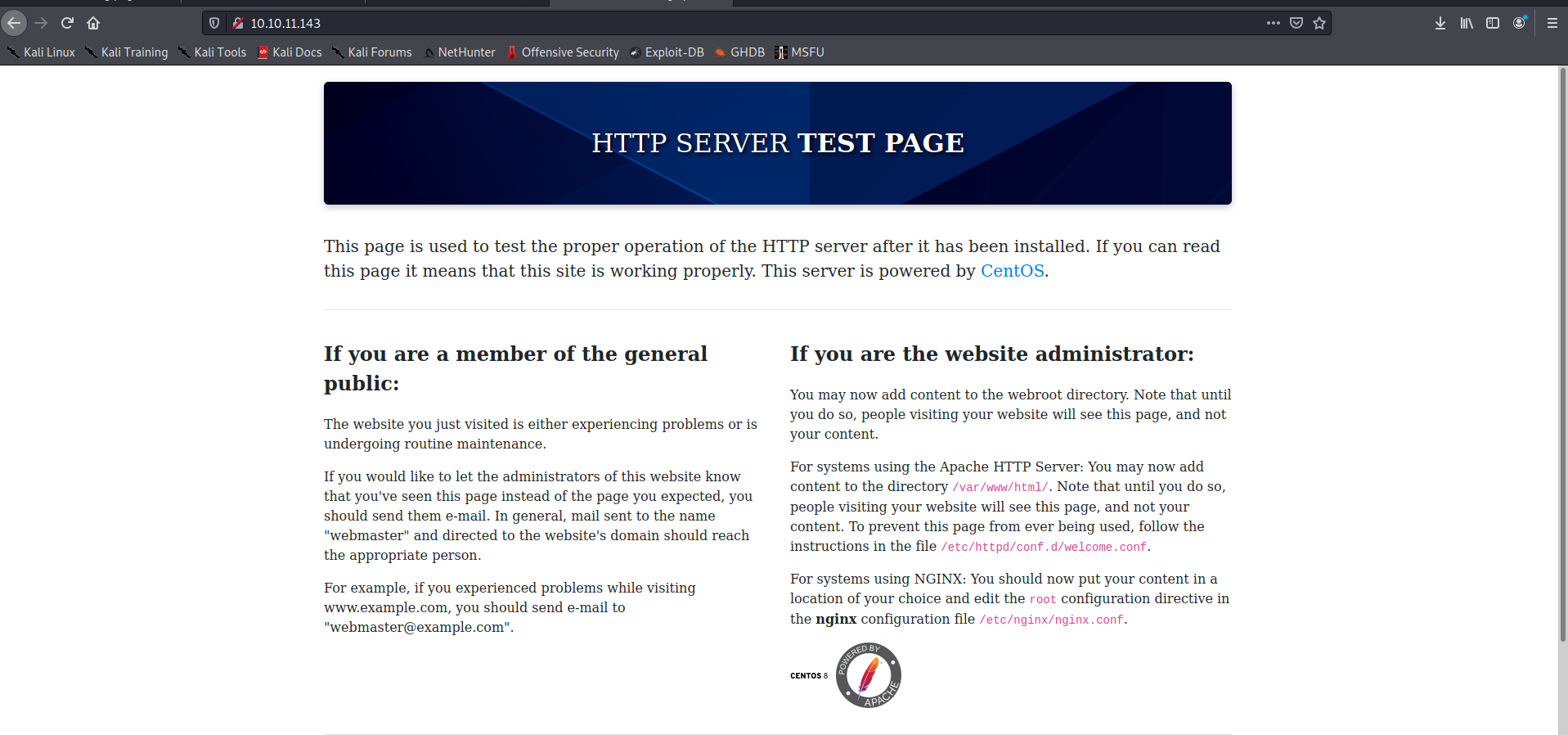Click the bold 'nginx' word
1568x735 pixels.
point(836,620)
